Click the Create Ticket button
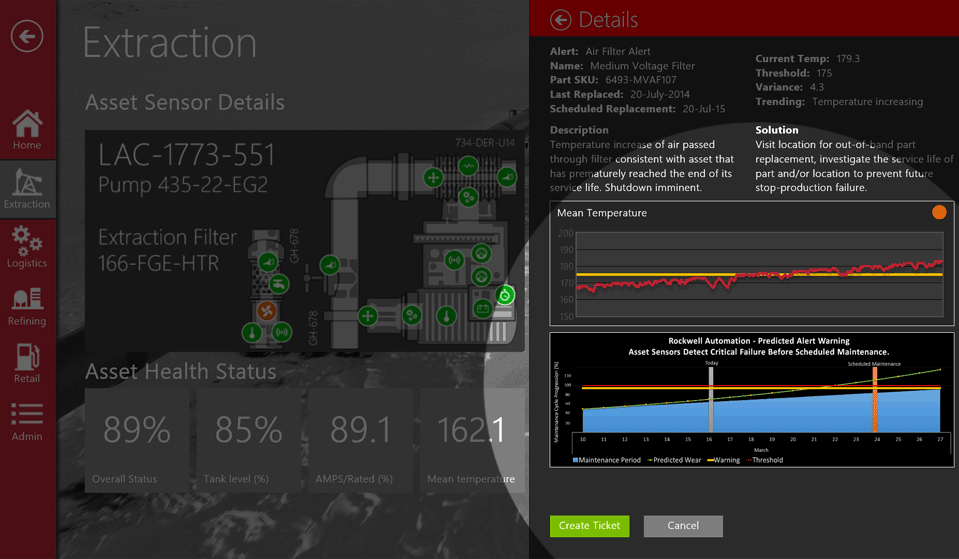Image resolution: width=959 pixels, height=559 pixels. 589,526
